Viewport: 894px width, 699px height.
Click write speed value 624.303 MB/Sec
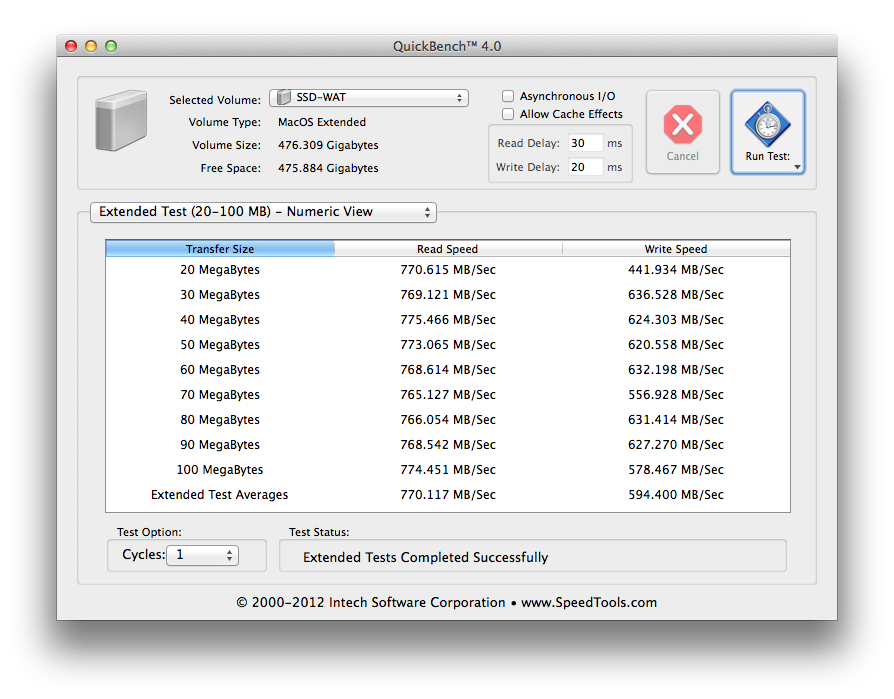(676, 320)
